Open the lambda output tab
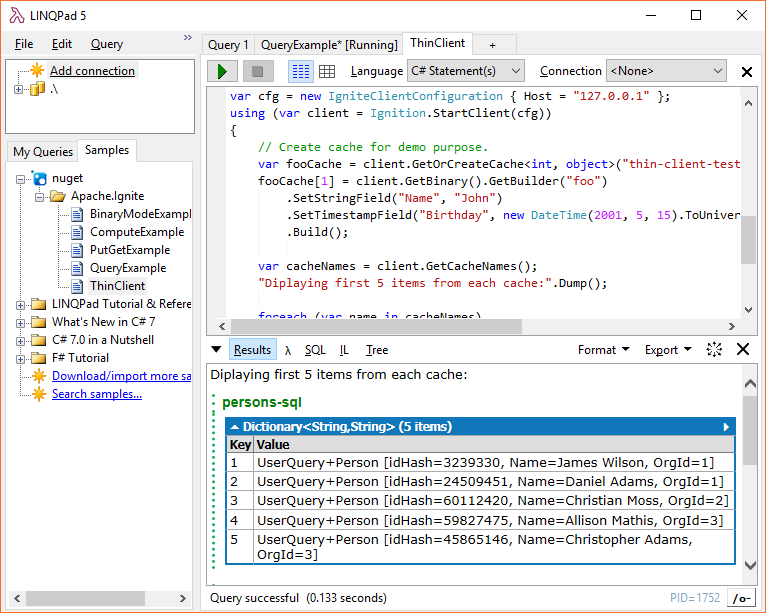The width and height of the screenshot is (766, 613). (x=288, y=350)
